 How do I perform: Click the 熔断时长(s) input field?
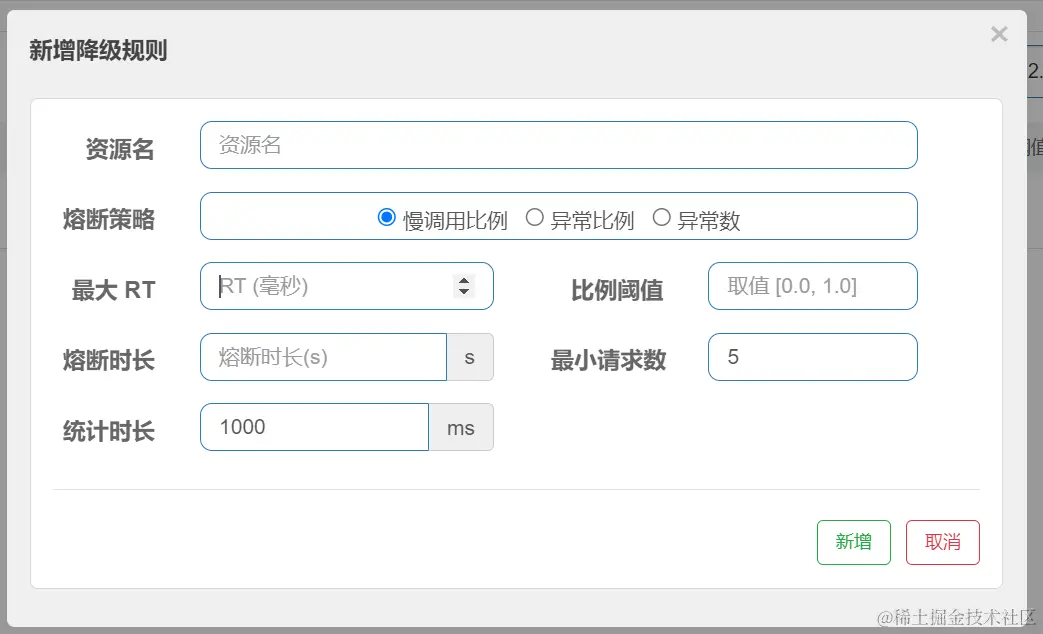tap(323, 357)
